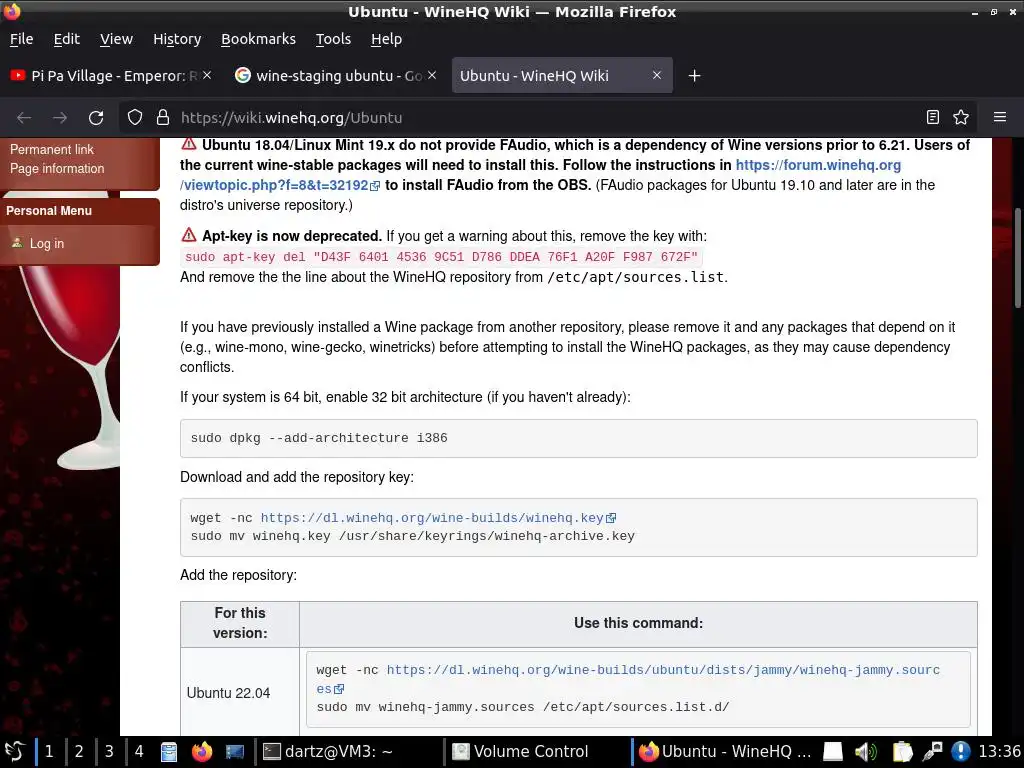Open the winehq.key download link

click(432, 518)
